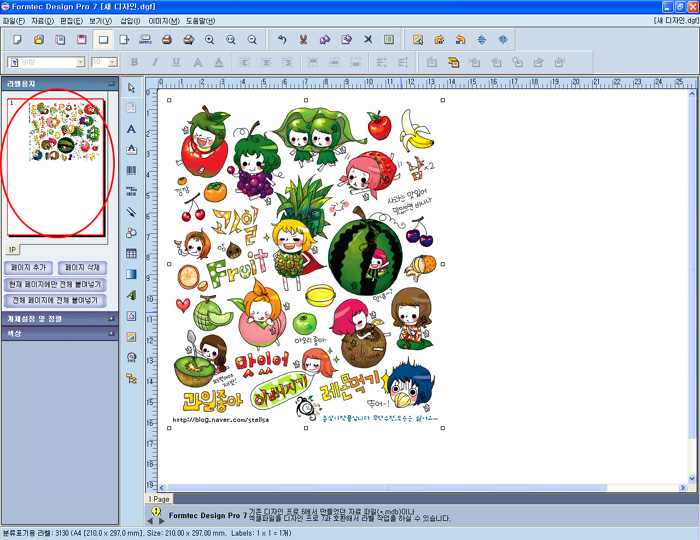Click 전체 페이지에 전체 붙여넣기 button
The width and height of the screenshot is (700, 540).
pyautogui.click(x=55, y=301)
